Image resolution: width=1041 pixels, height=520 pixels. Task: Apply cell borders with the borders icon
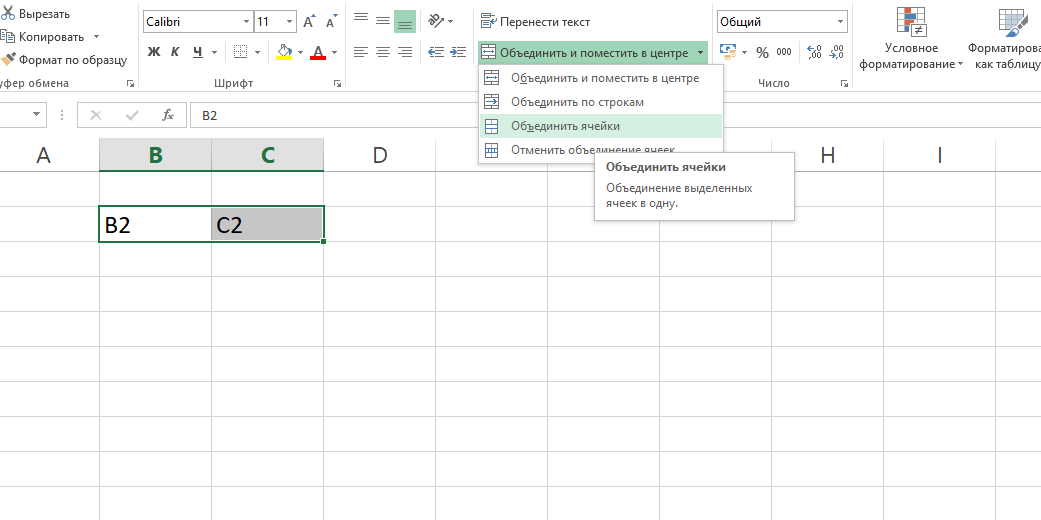240,52
